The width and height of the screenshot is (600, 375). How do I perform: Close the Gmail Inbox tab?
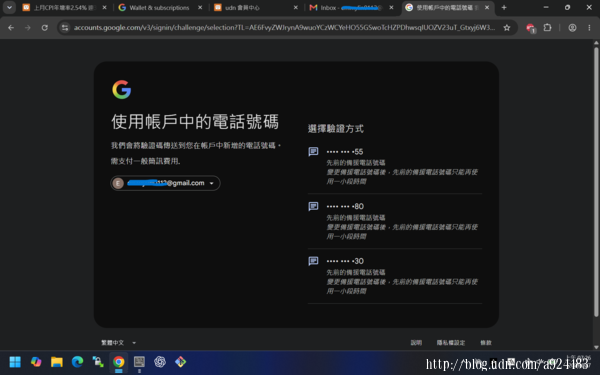[391, 8]
